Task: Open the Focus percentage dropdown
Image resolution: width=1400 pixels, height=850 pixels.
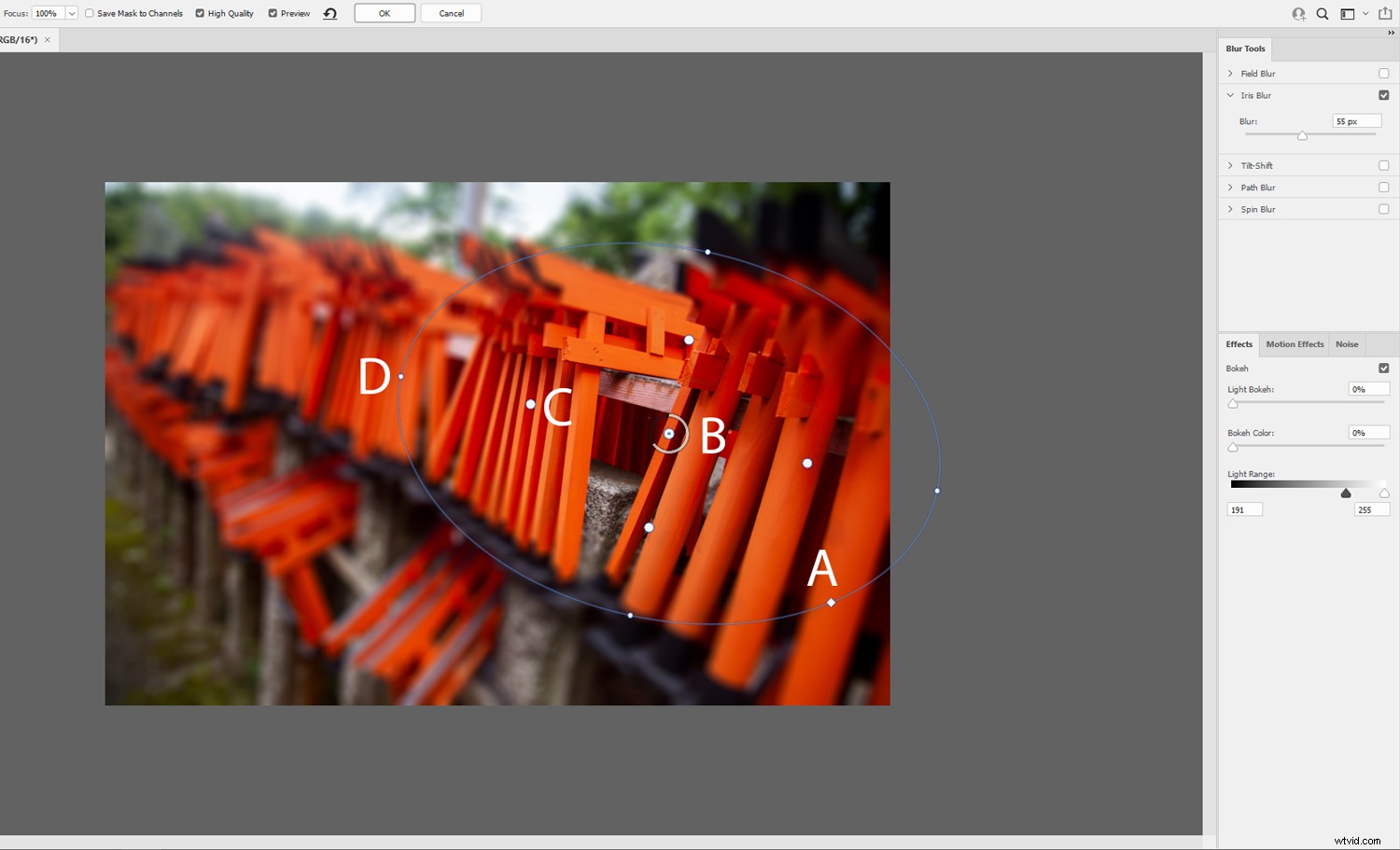Action: 72,13
